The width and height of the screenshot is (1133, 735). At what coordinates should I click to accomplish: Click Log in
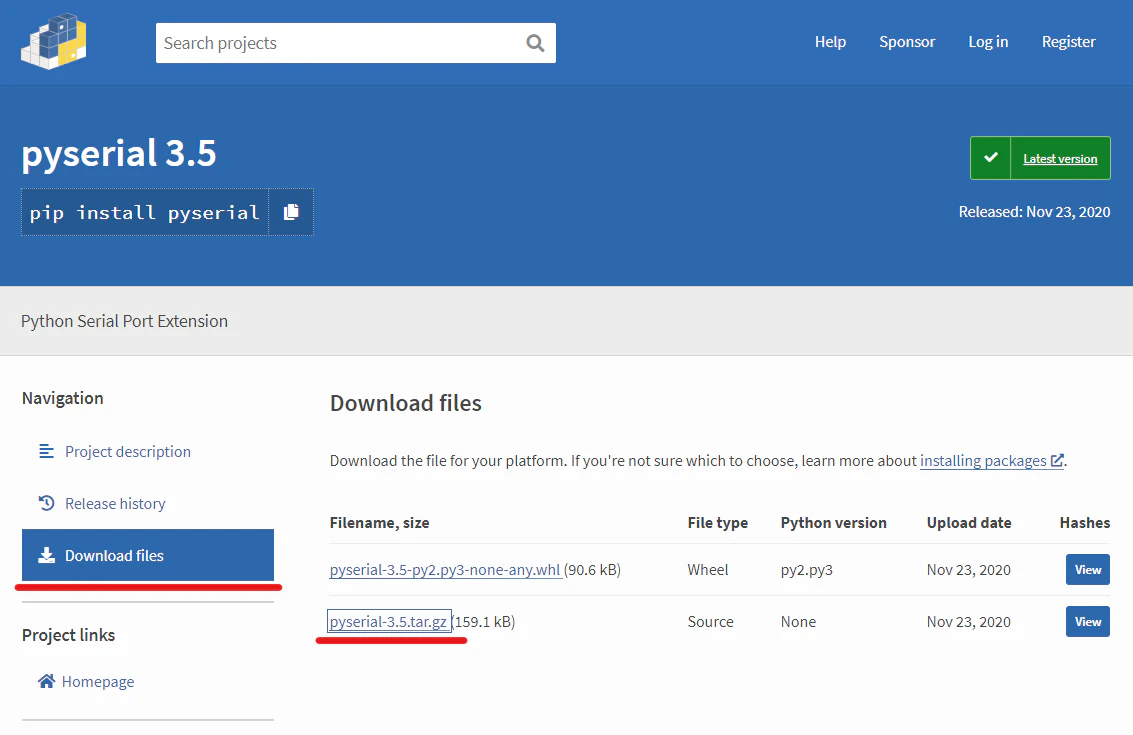[x=988, y=42]
